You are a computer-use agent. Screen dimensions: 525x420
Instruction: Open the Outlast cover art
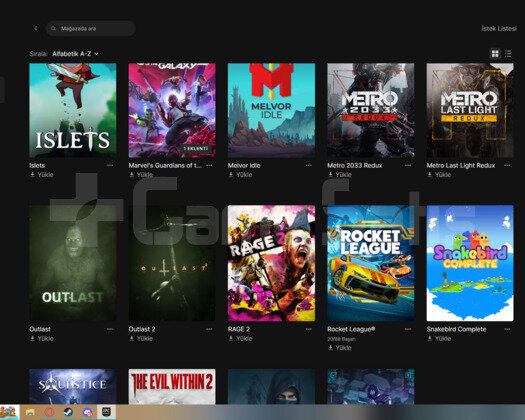(73, 263)
